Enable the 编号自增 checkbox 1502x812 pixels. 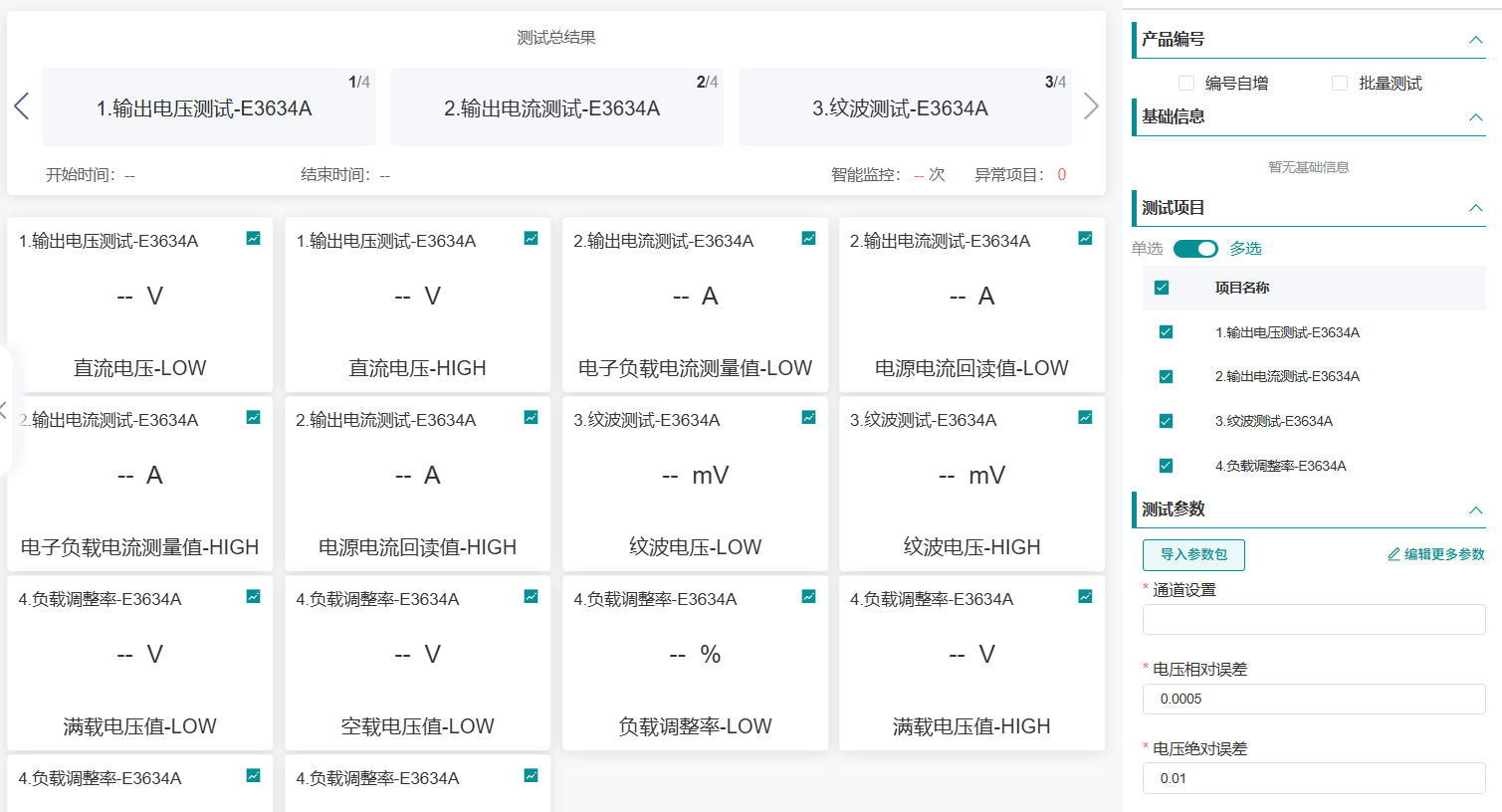1185,84
